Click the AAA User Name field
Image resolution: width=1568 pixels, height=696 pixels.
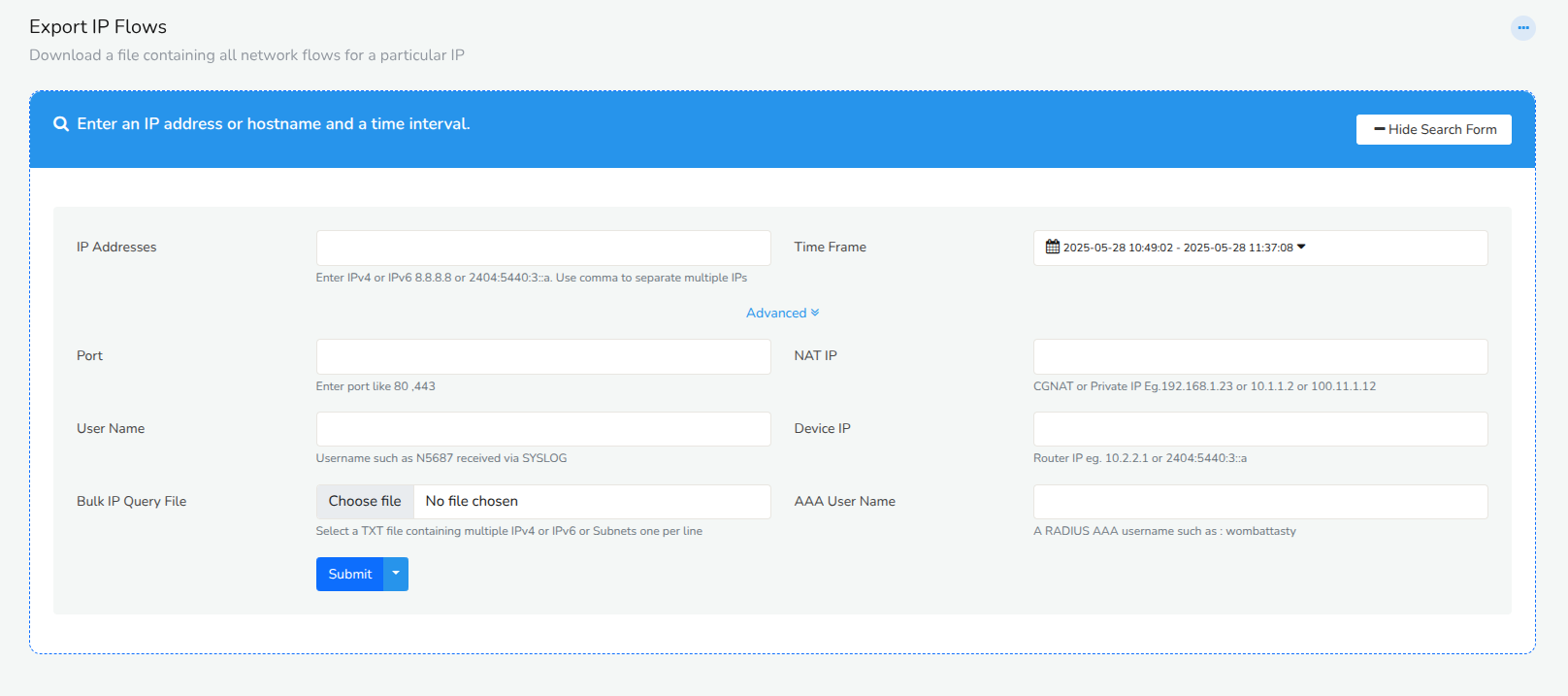(1259, 502)
